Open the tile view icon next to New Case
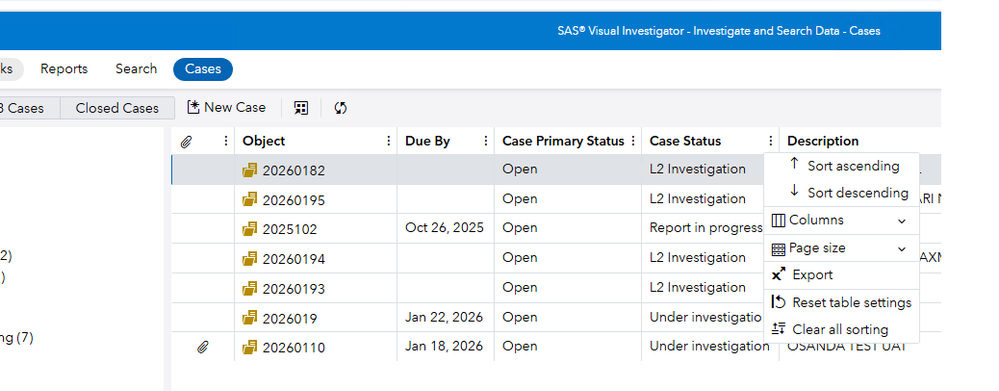The height and width of the screenshot is (391, 999). coord(301,108)
